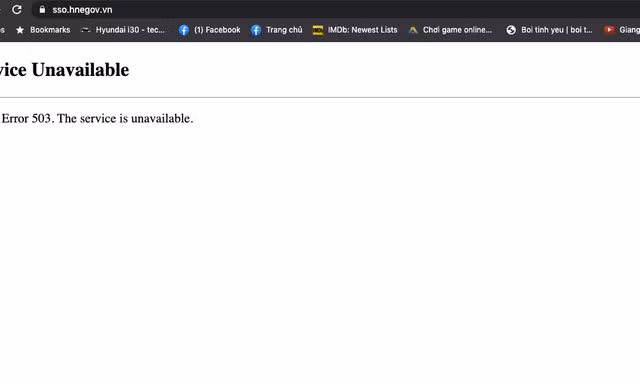Focus the address bar showing sso.hnegov.vn

coord(335,9)
